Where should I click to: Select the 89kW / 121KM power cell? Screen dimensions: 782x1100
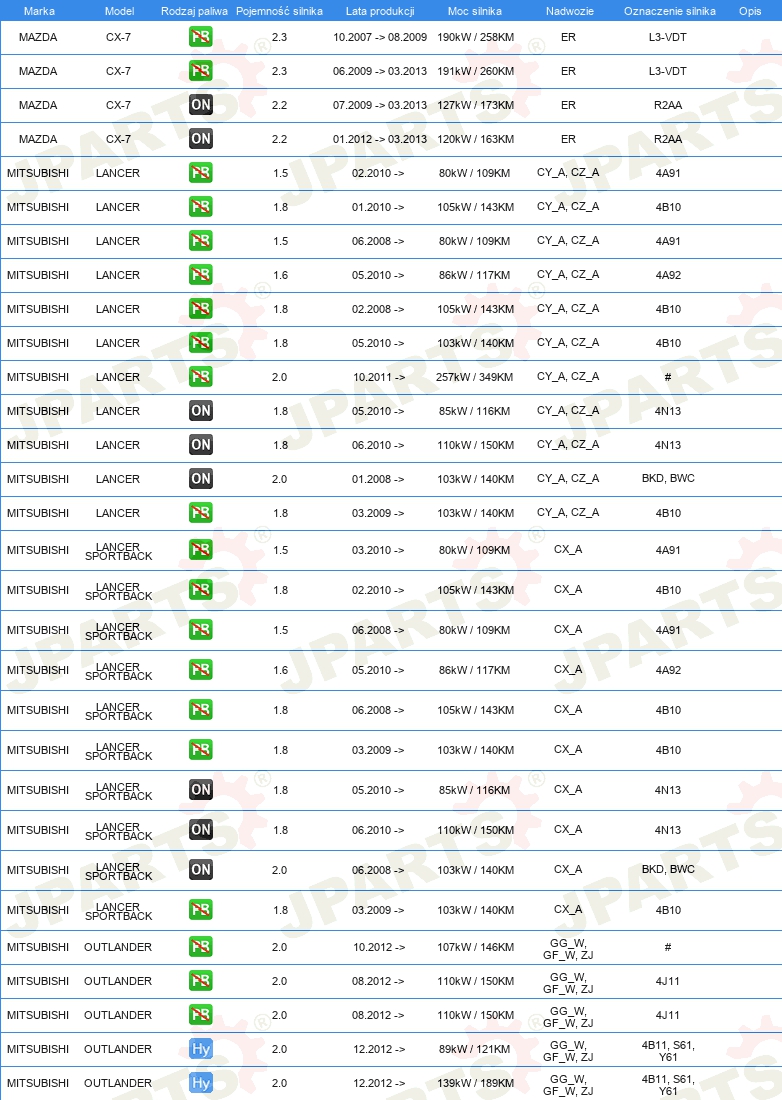475,1049
